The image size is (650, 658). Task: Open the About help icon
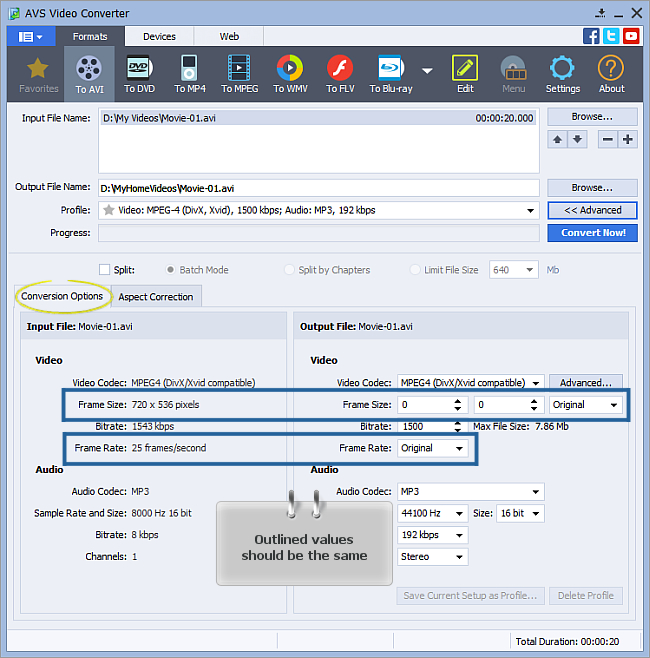611,75
